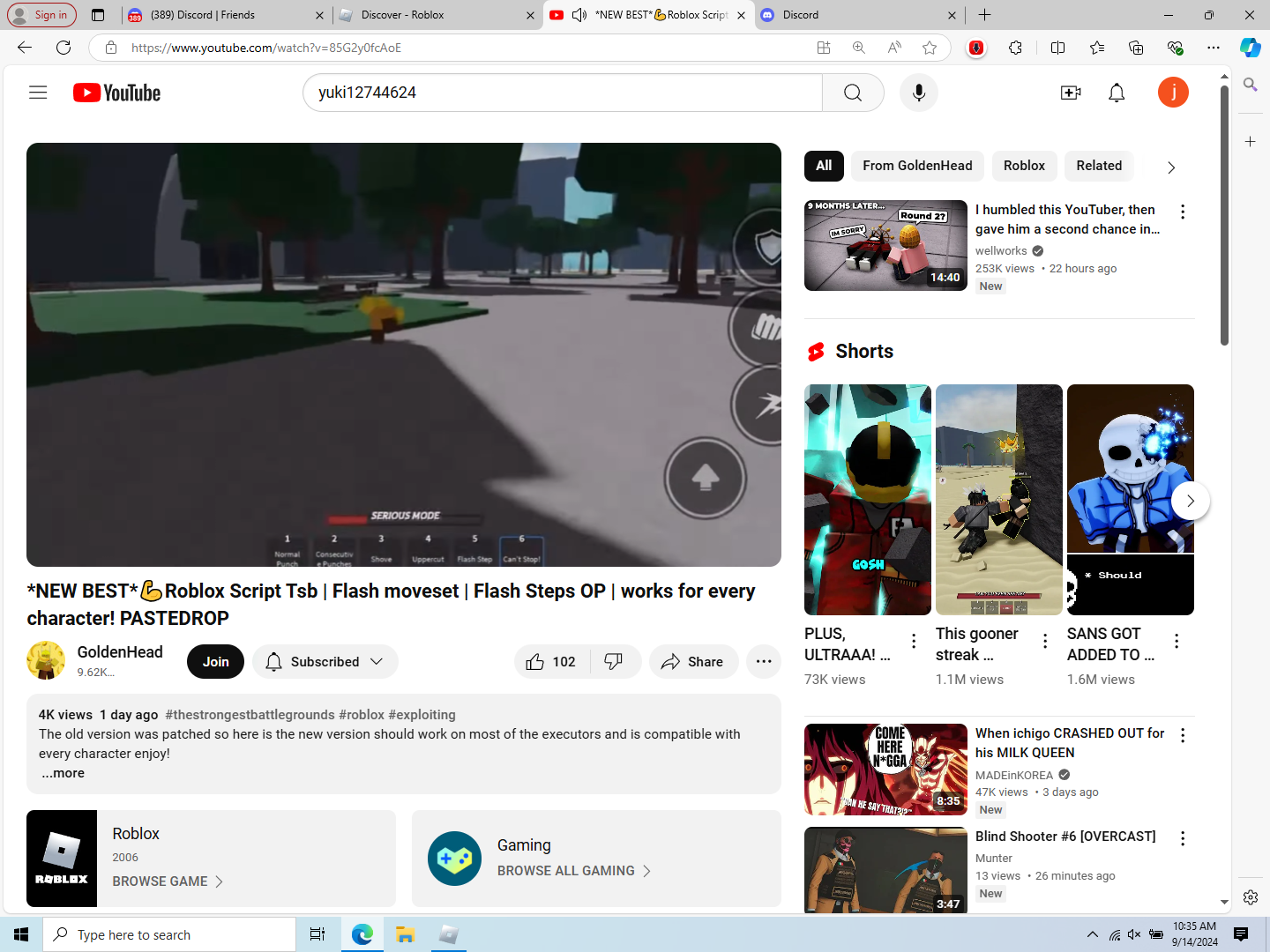
Task: Open the Sans short thumbnail
Action: tap(1131, 500)
